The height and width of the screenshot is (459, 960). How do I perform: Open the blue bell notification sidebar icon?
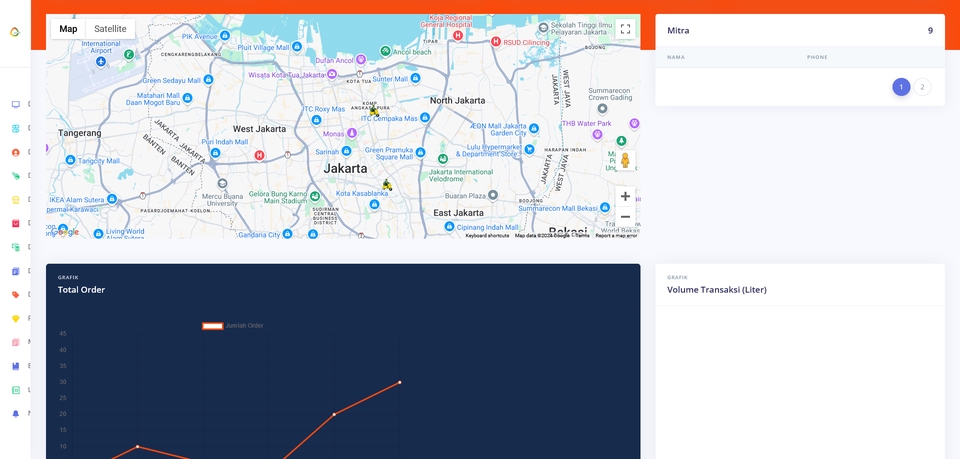(x=16, y=414)
